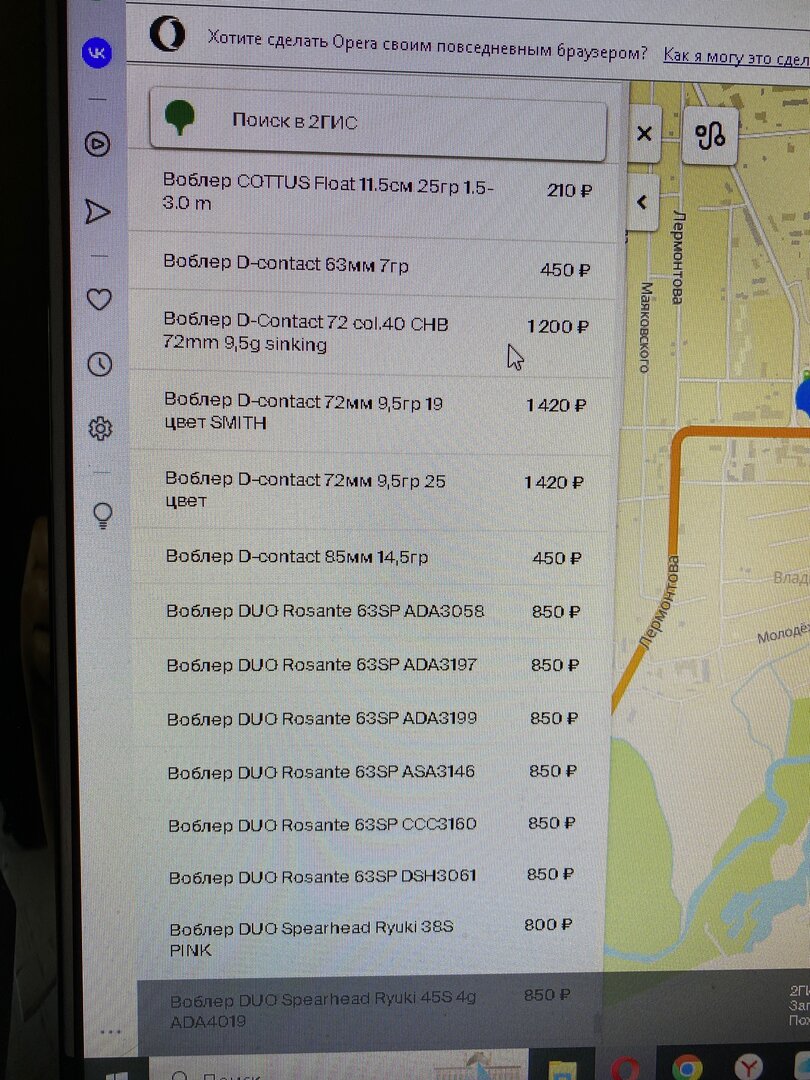Select "Воблер D-contact 72мм 9,5гр 19" item
The height and width of the screenshot is (1080, 810).
372,411
